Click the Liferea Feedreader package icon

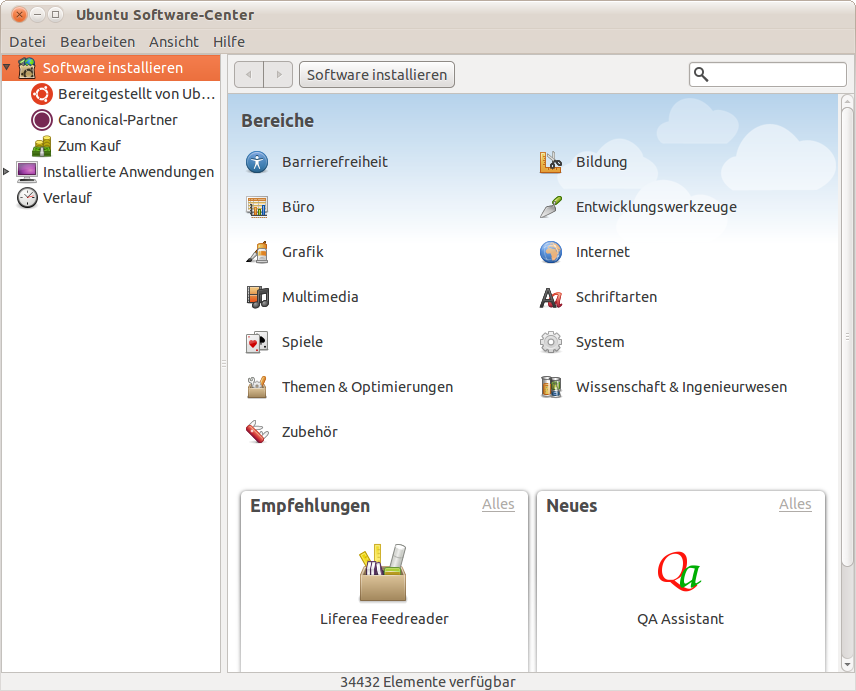point(383,573)
